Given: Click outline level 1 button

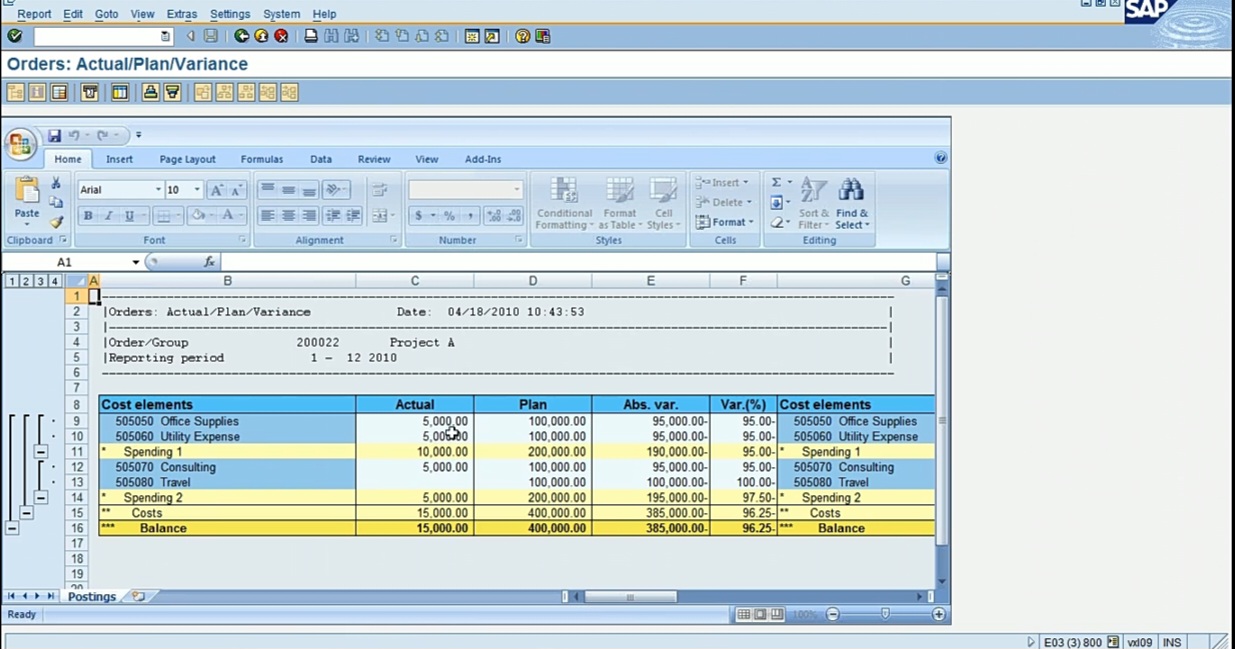Looking at the screenshot, I should (12, 281).
